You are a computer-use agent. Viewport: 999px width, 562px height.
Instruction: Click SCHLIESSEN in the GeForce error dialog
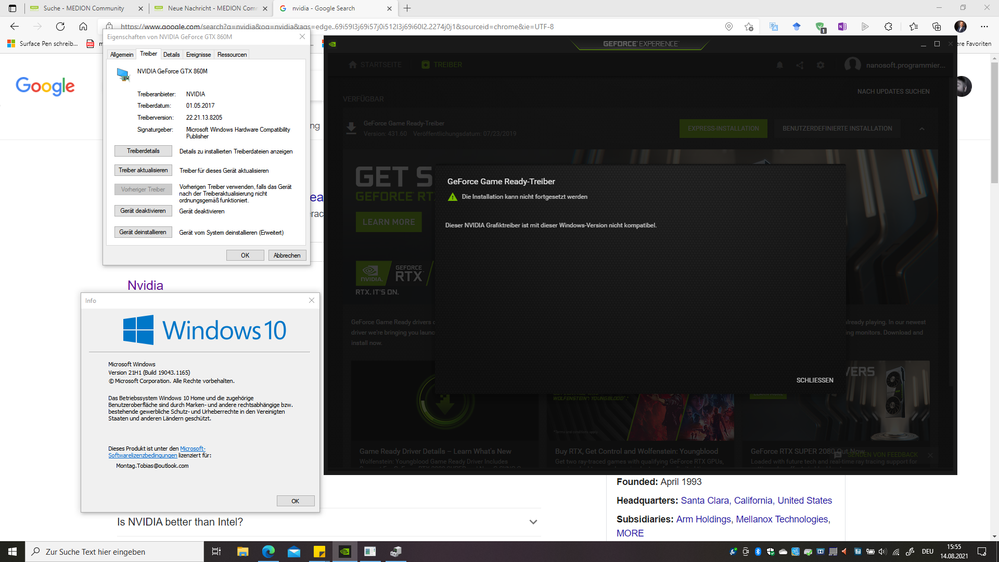(x=814, y=380)
